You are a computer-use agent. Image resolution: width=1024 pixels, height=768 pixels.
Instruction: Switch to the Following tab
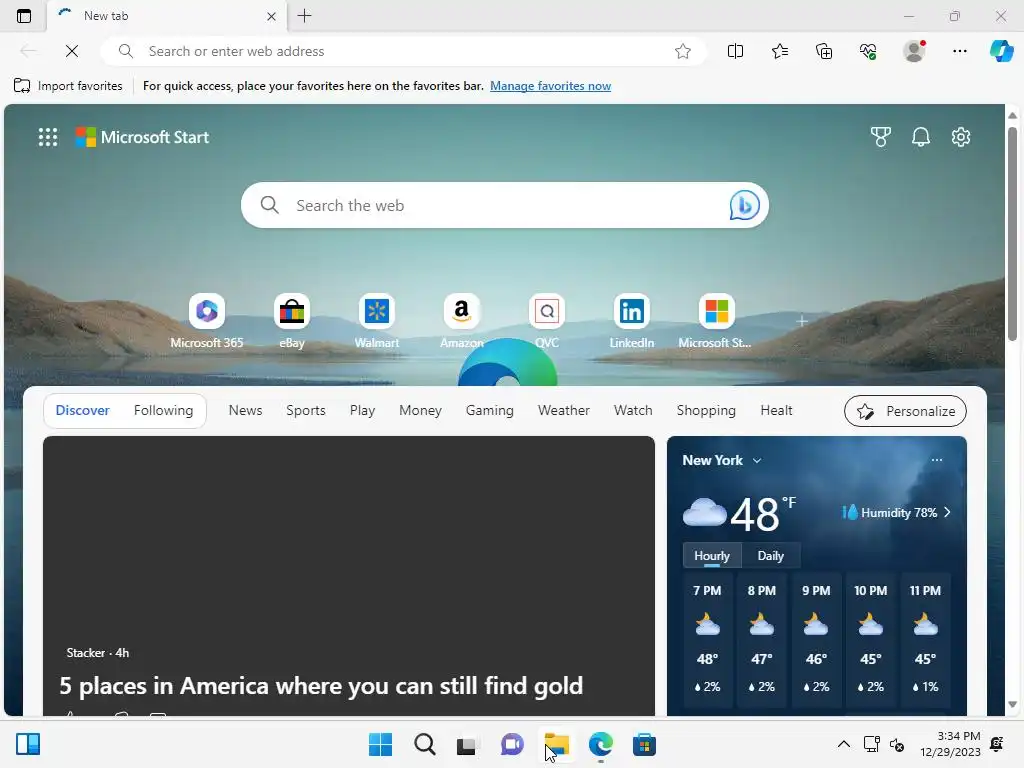163,410
